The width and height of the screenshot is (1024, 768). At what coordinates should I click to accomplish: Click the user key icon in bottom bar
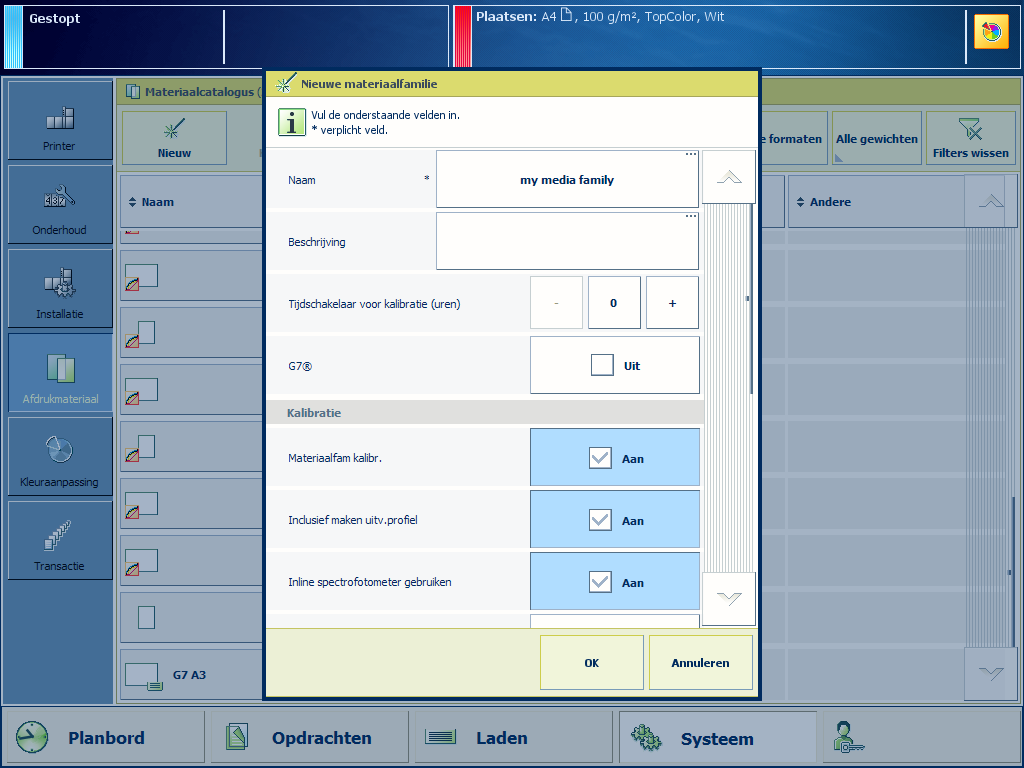pyautogui.click(x=849, y=738)
